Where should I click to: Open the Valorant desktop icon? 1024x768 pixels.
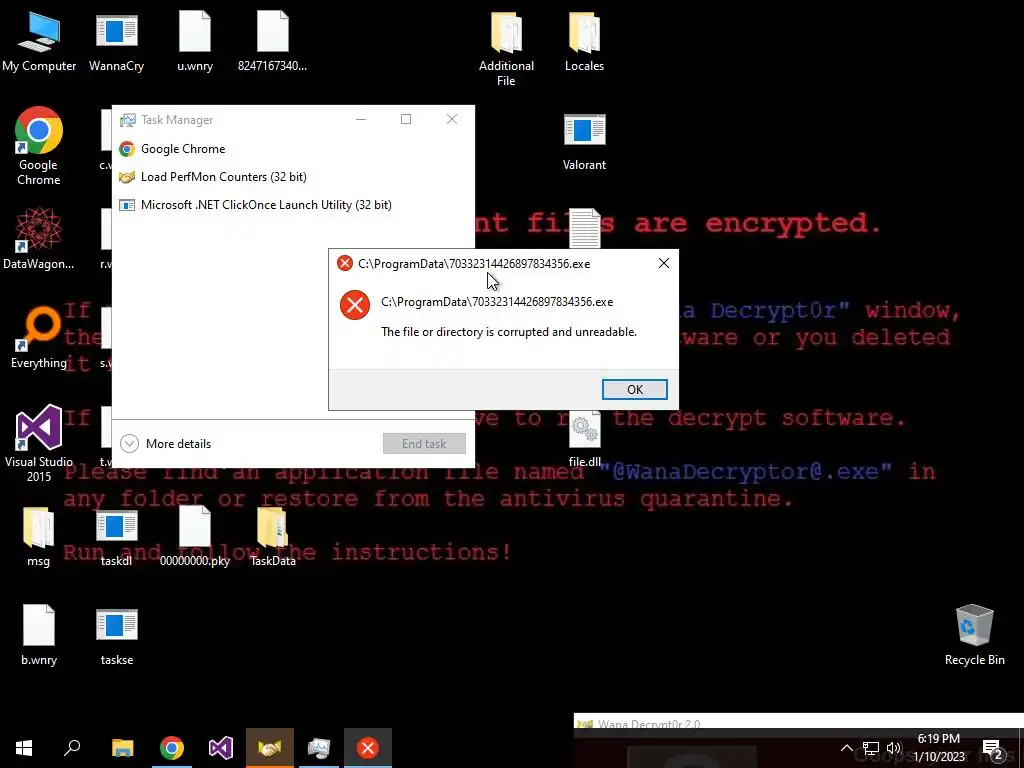tap(584, 141)
